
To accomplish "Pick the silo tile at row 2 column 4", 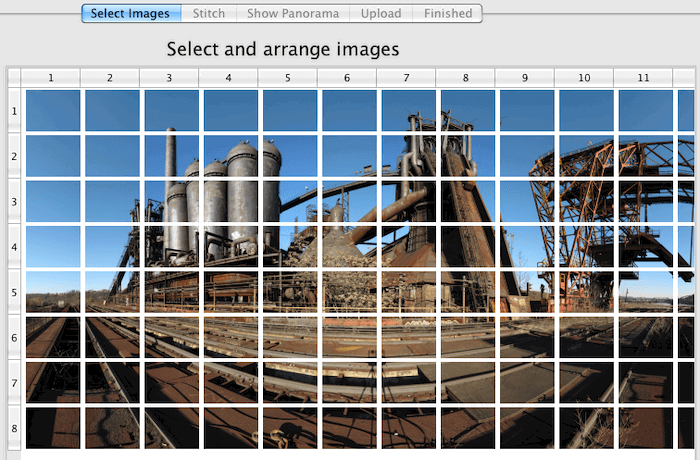I will click(231, 156).
